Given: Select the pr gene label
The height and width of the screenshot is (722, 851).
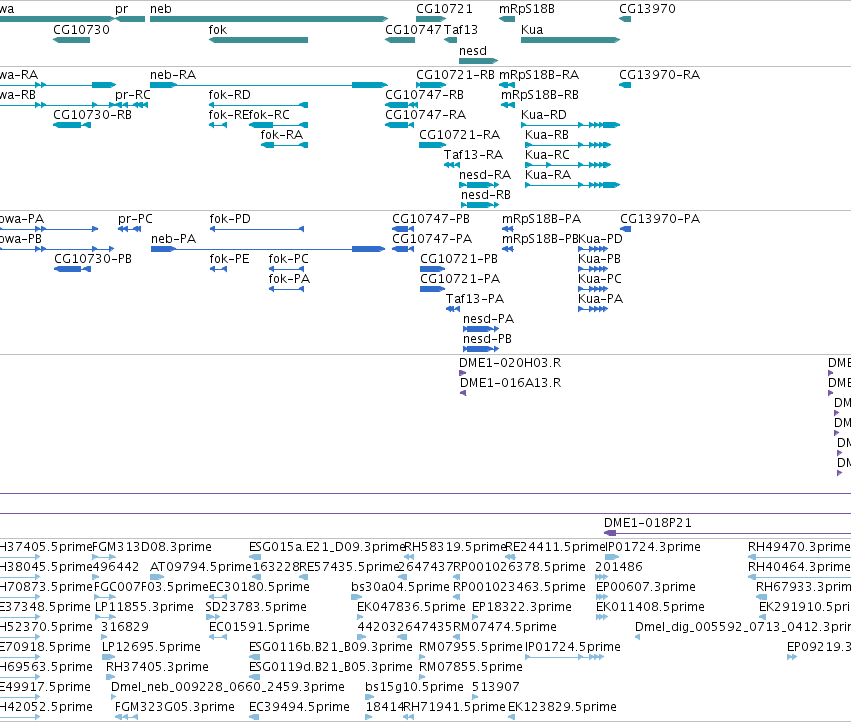Looking at the screenshot, I should point(122,9).
